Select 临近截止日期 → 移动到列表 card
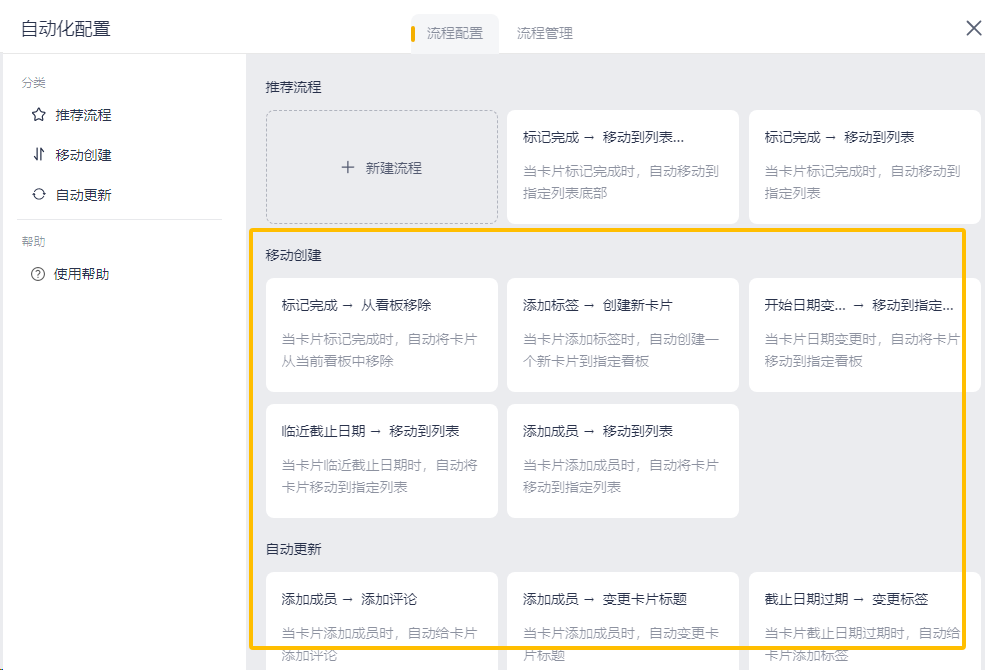Screen dimensions: 985x670 point(382,460)
